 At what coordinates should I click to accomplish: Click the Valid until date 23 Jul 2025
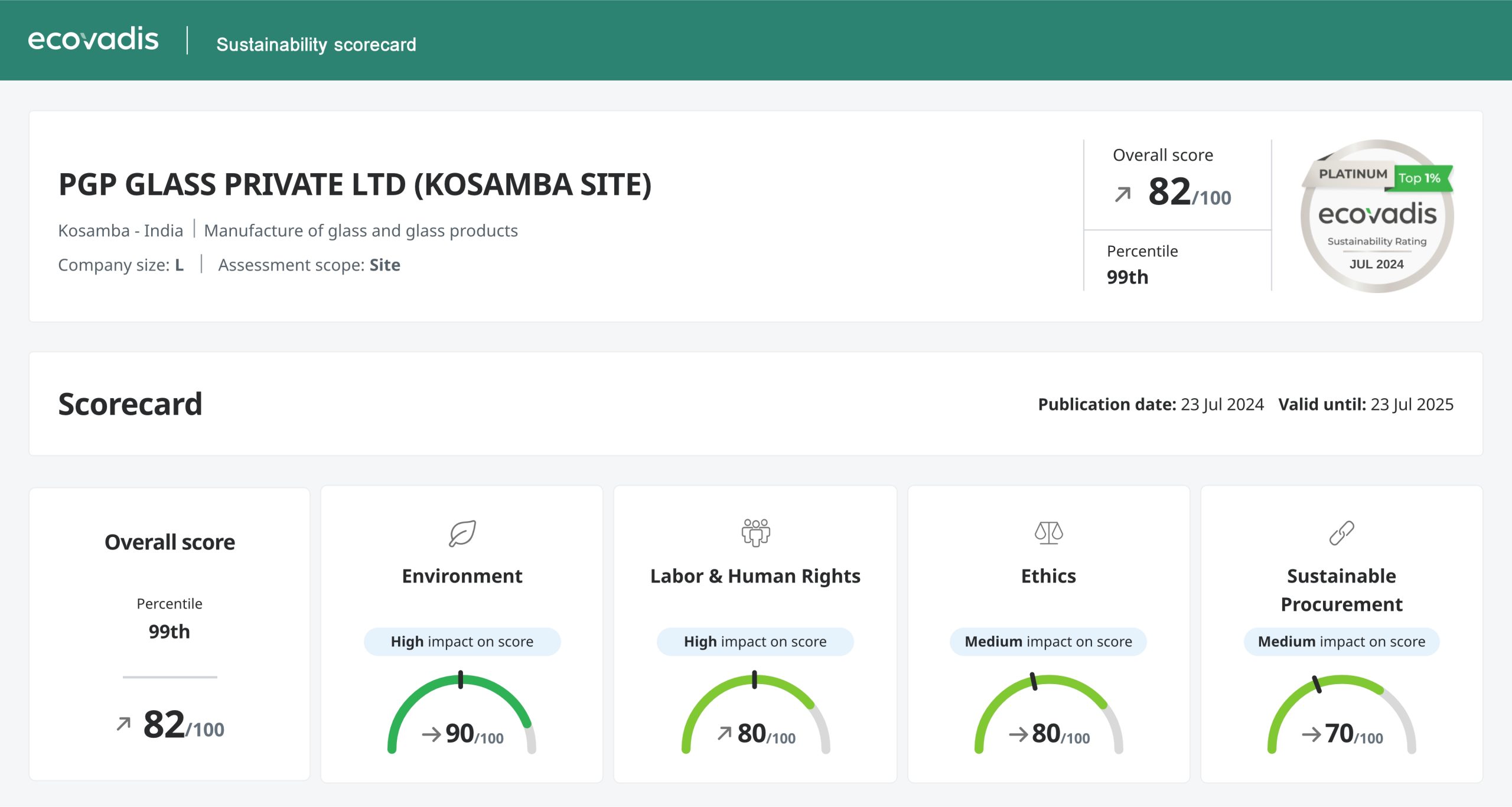pyautogui.click(x=1412, y=405)
